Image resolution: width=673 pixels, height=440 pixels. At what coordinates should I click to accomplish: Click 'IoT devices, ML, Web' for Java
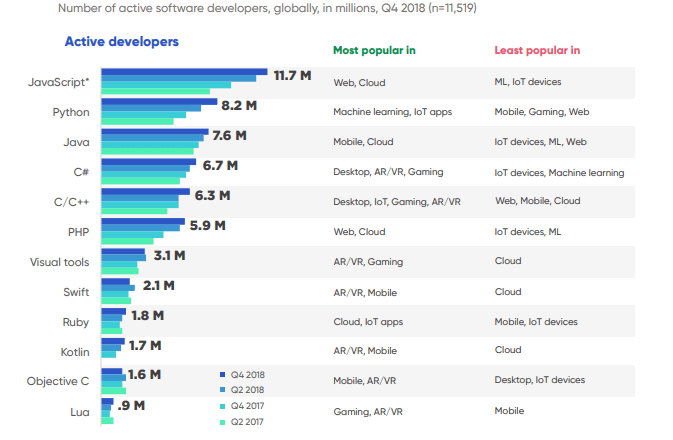(540, 142)
